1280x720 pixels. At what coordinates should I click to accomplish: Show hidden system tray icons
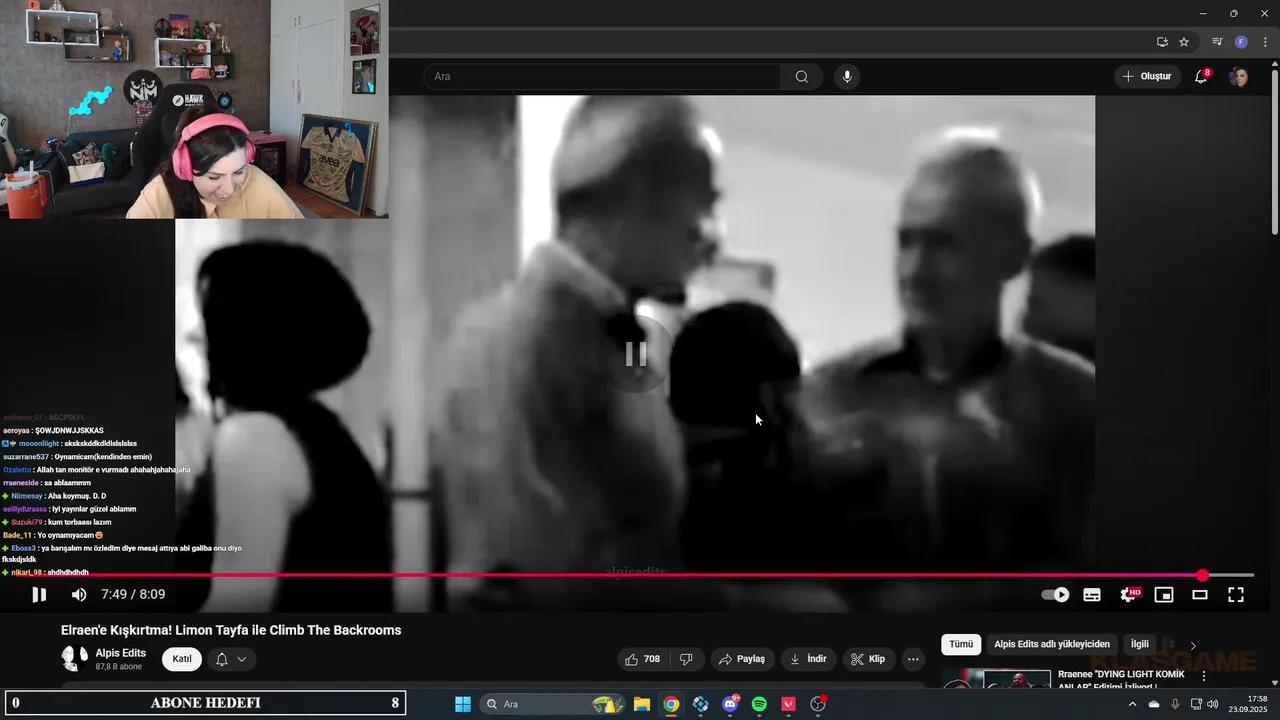tap(1132, 704)
